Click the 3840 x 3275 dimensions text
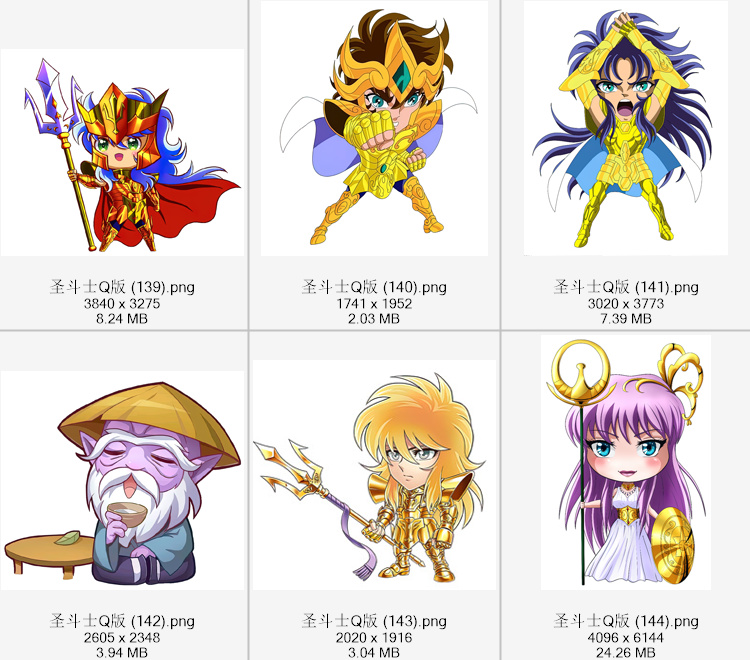Screen dimensions: 750x660 click(x=122, y=304)
